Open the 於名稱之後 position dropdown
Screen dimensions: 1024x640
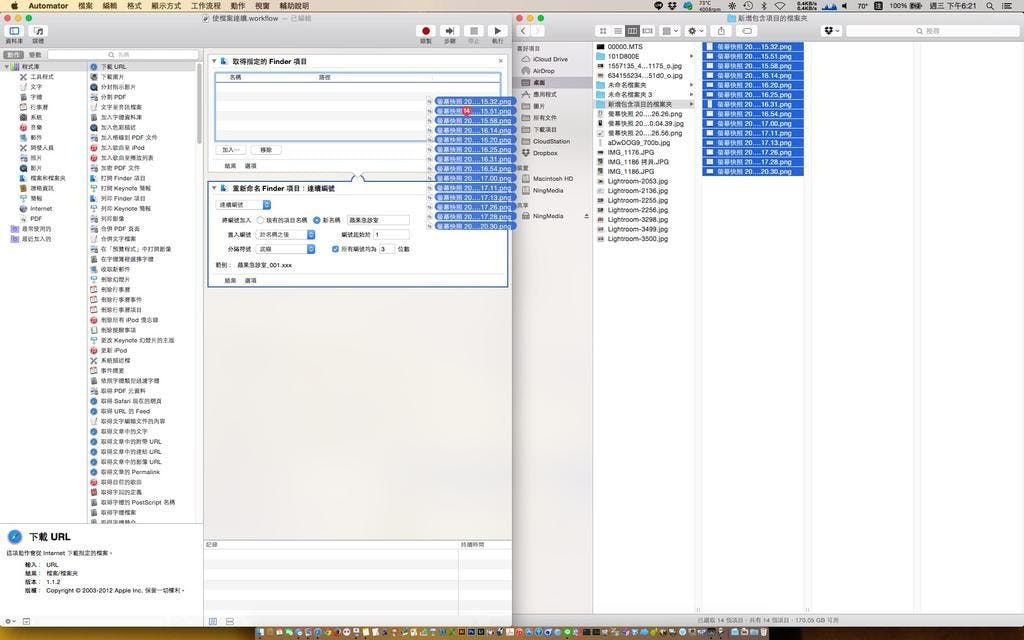tap(286, 234)
